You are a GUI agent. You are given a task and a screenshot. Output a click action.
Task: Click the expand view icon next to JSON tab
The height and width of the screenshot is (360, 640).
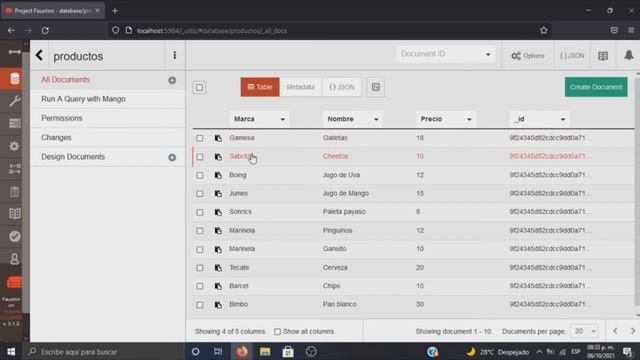tap(376, 87)
